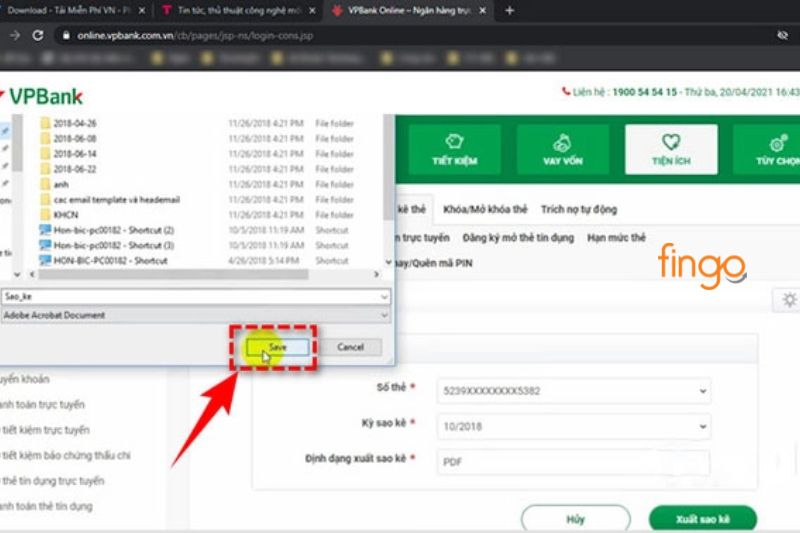Image resolution: width=800 pixels, height=533 pixels.
Task: Open thanh toán thẻ tín dụng sidebar item
Action: click(x=46, y=506)
